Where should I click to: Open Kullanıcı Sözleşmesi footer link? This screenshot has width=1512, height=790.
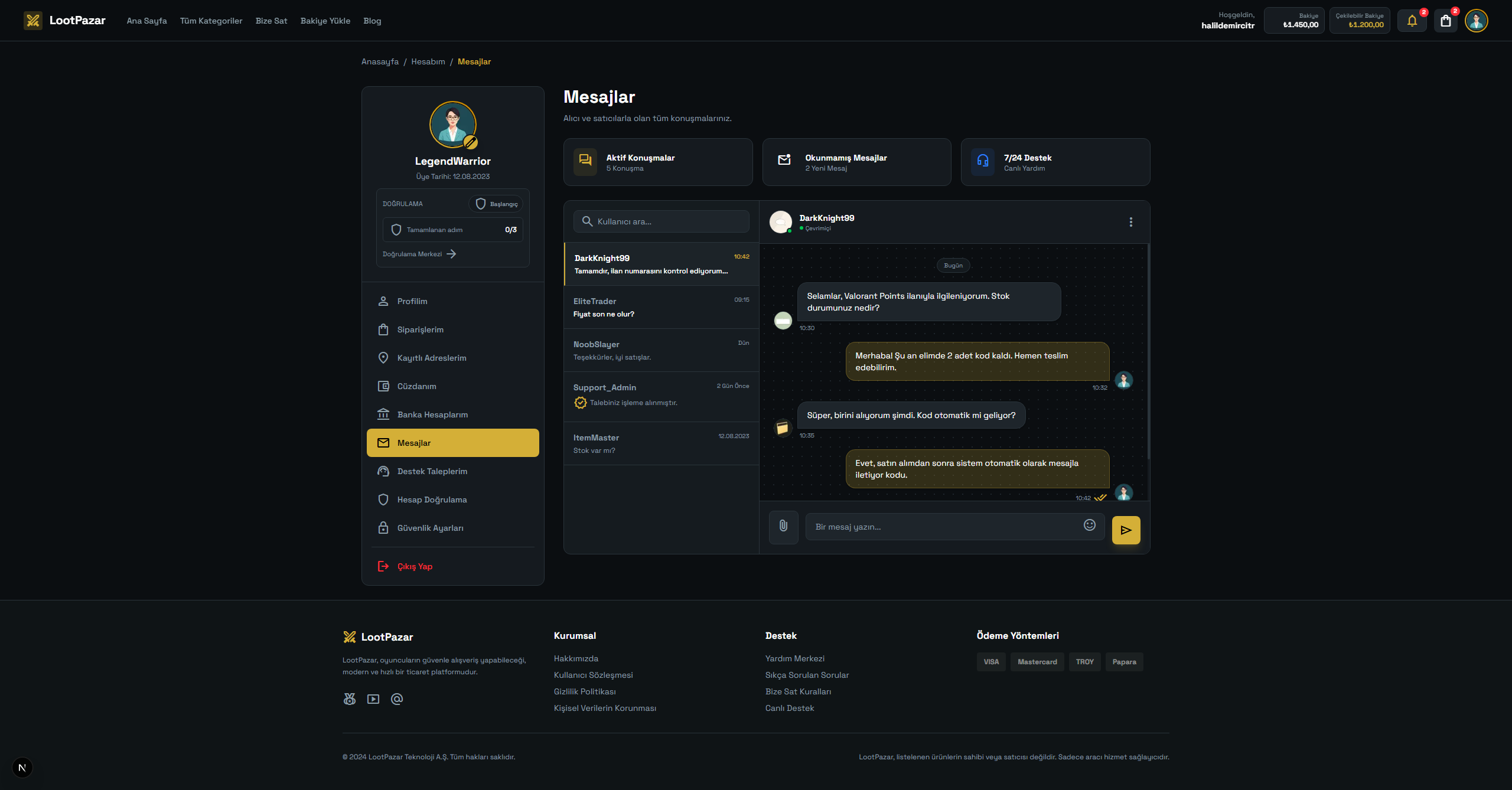coord(593,675)
